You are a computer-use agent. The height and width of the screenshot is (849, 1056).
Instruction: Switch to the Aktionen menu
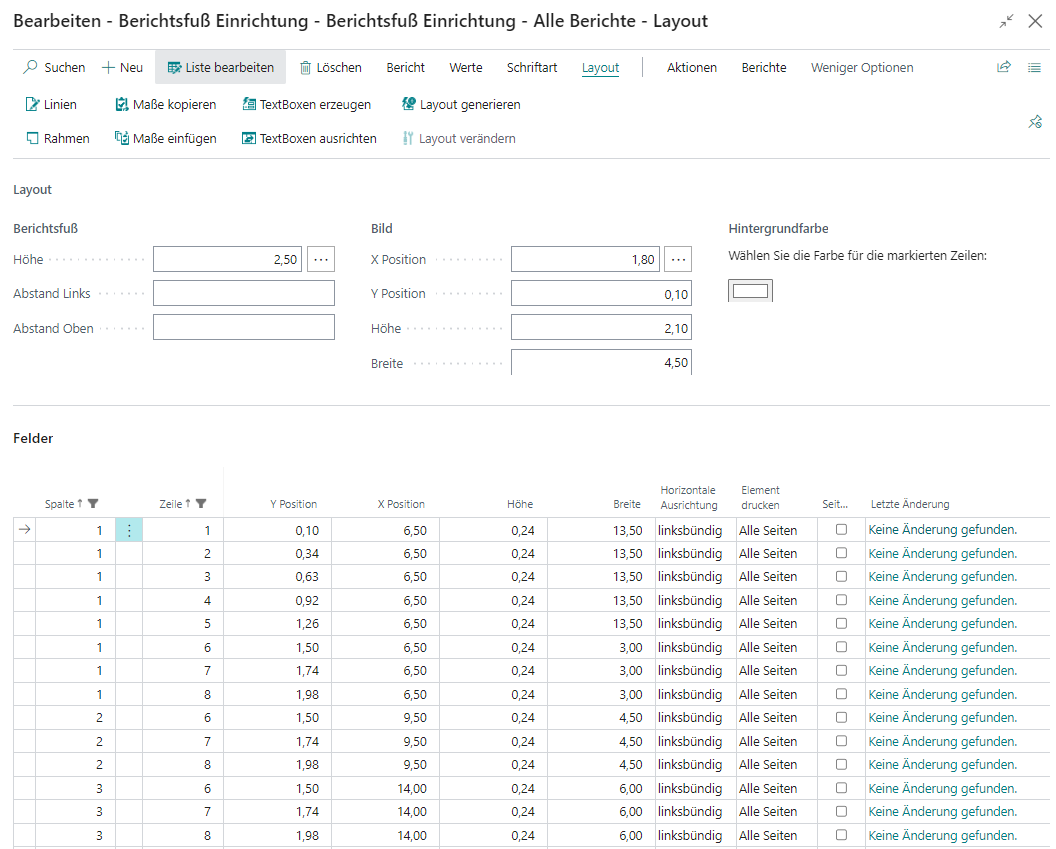[x=690, y=67]
